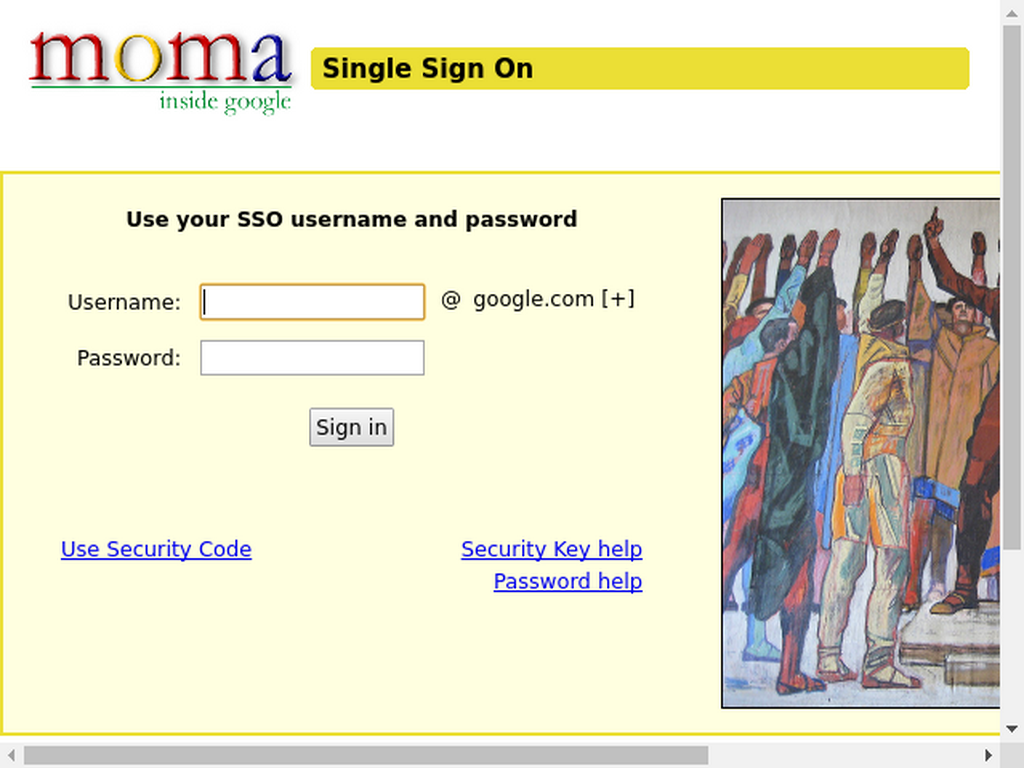Click the vertical scrollbar up arrow
The height and width of the screenshot is (768, 1024).
(1012, 12)
